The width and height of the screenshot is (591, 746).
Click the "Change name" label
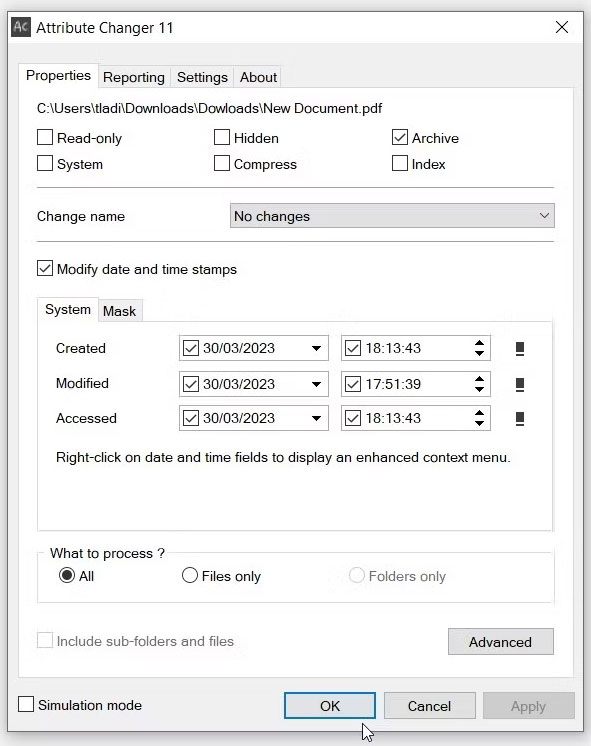81,216
